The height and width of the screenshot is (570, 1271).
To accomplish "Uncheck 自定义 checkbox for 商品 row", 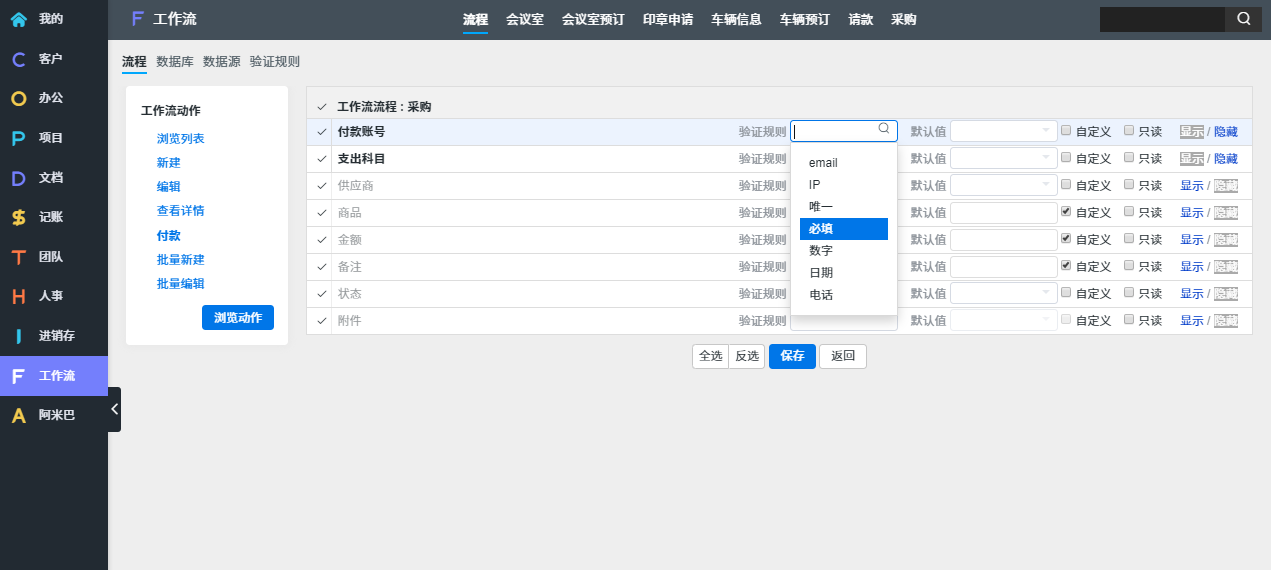I will tap(1066, 211).
